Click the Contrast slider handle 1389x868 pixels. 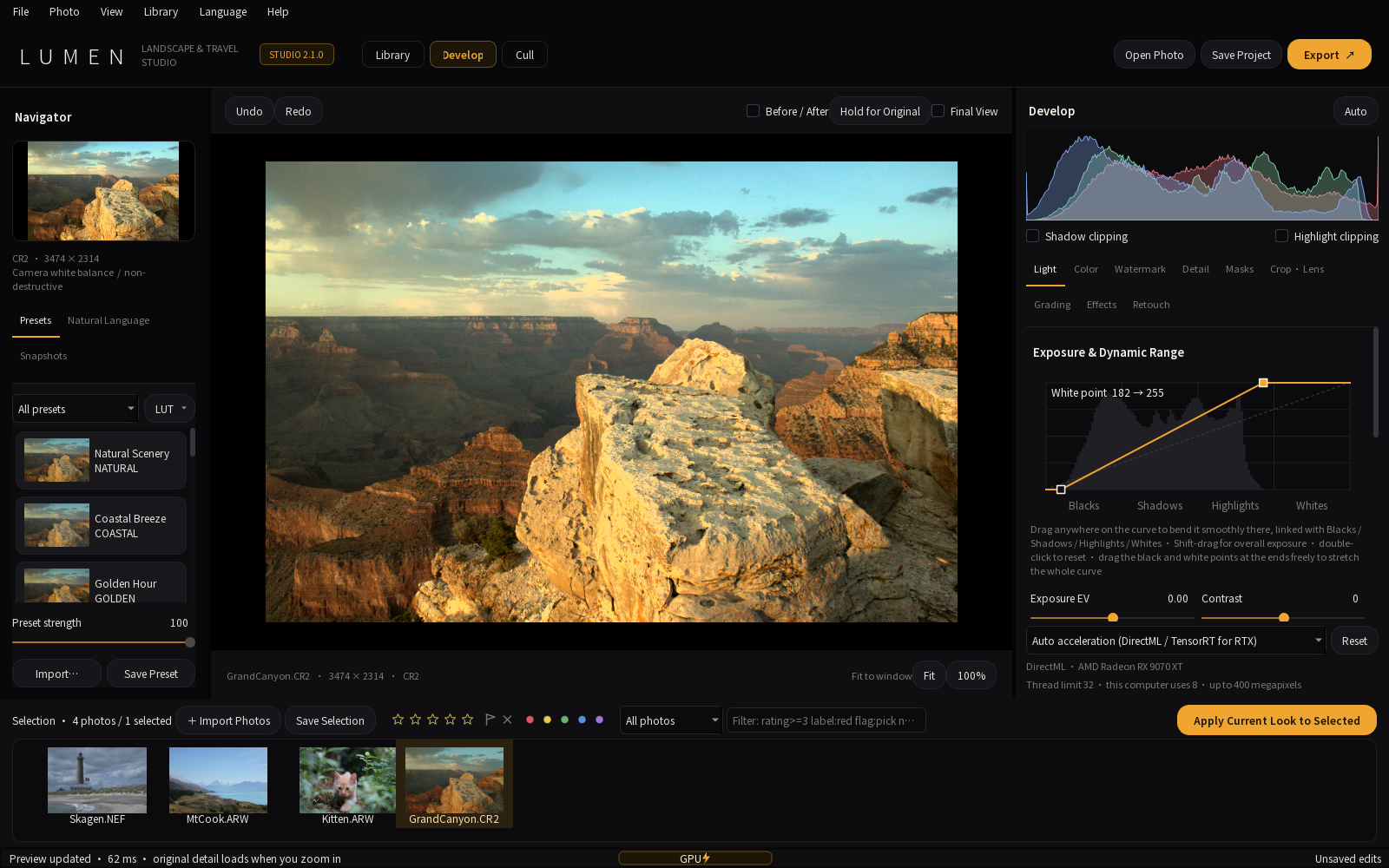pos(1284,618)
